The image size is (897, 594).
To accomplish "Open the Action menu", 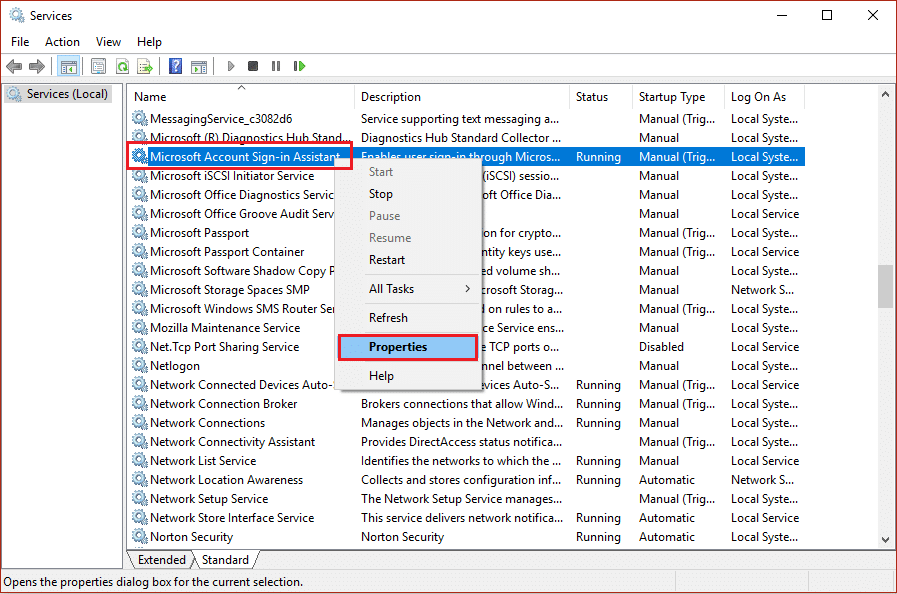I will coord(62,42).
